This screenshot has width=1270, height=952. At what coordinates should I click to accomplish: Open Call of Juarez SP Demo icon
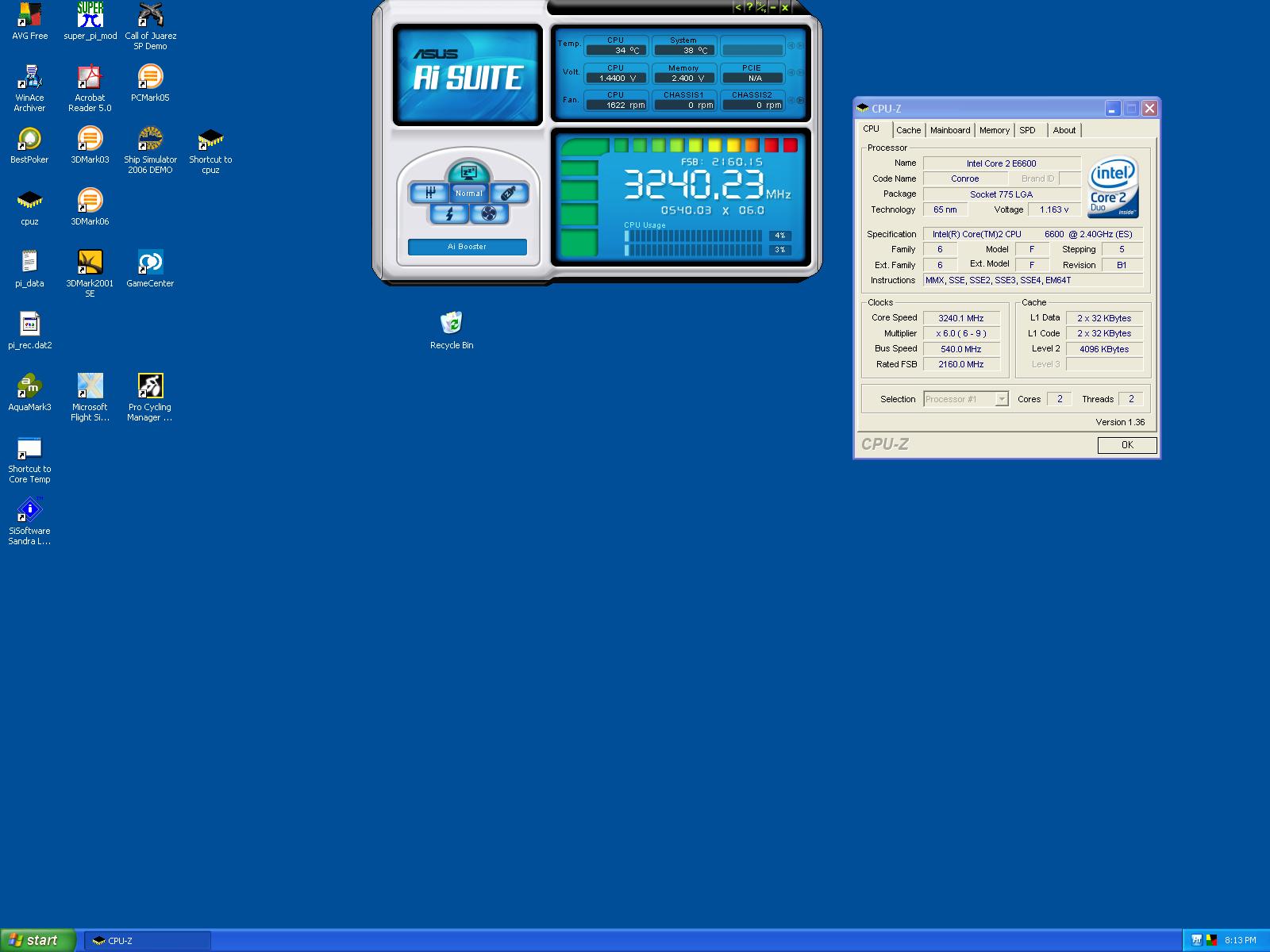pos(150,26)
